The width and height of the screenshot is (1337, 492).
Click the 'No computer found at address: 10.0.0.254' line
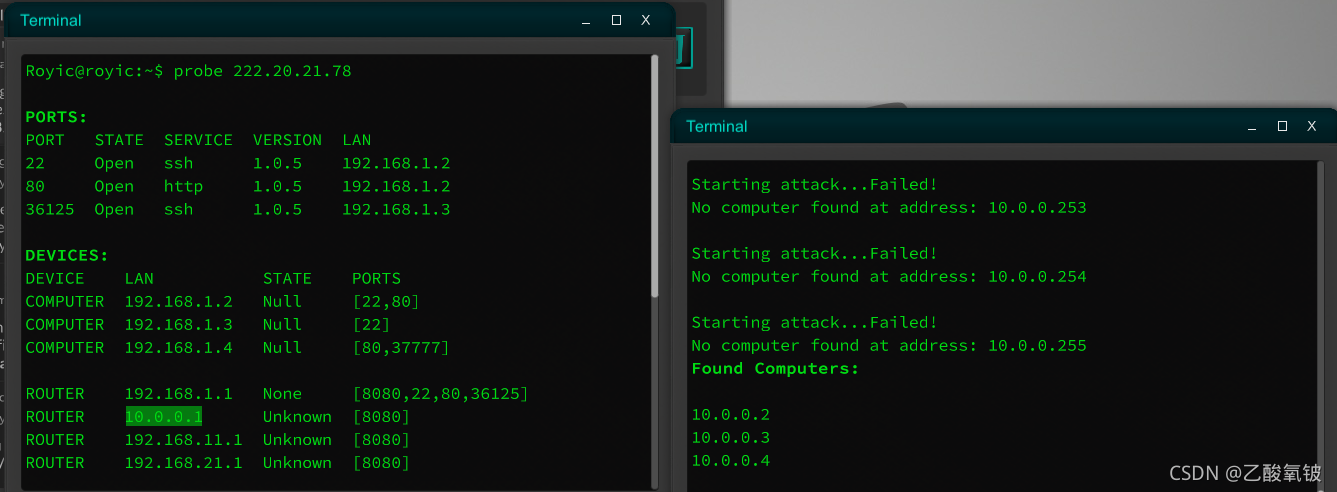[889, 276]
